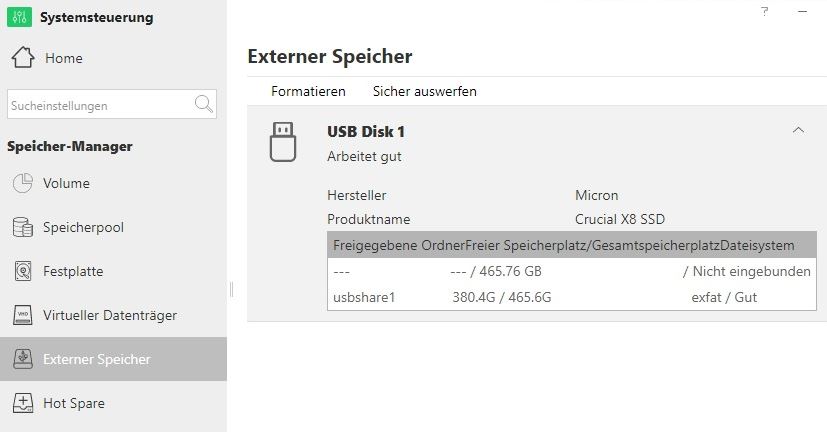The height and width of the screenshot is (432, 827).
Task: Open Virtueller Datenträger VHD icon
Action: [23, 315]
